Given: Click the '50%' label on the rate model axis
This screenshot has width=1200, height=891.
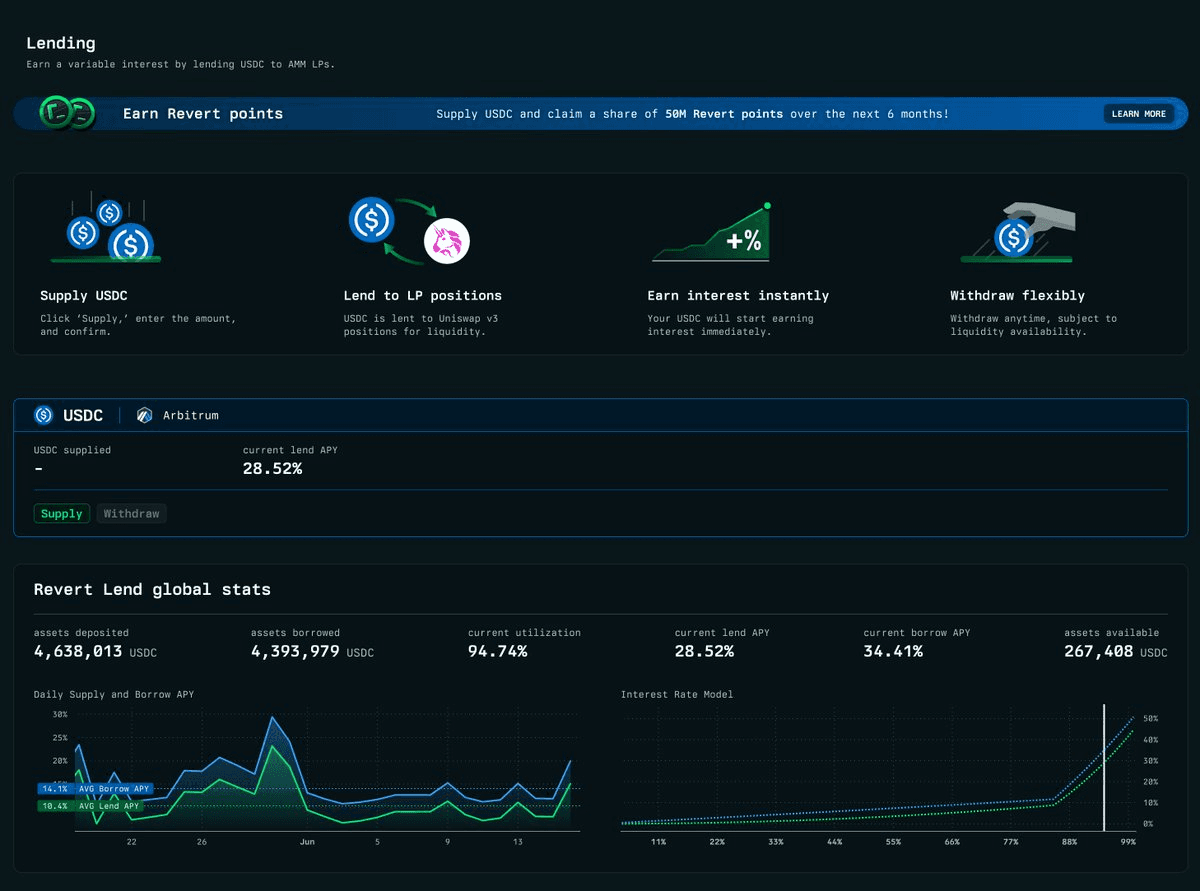Looking at the screenshot, I should click(x=1151, y=719).
